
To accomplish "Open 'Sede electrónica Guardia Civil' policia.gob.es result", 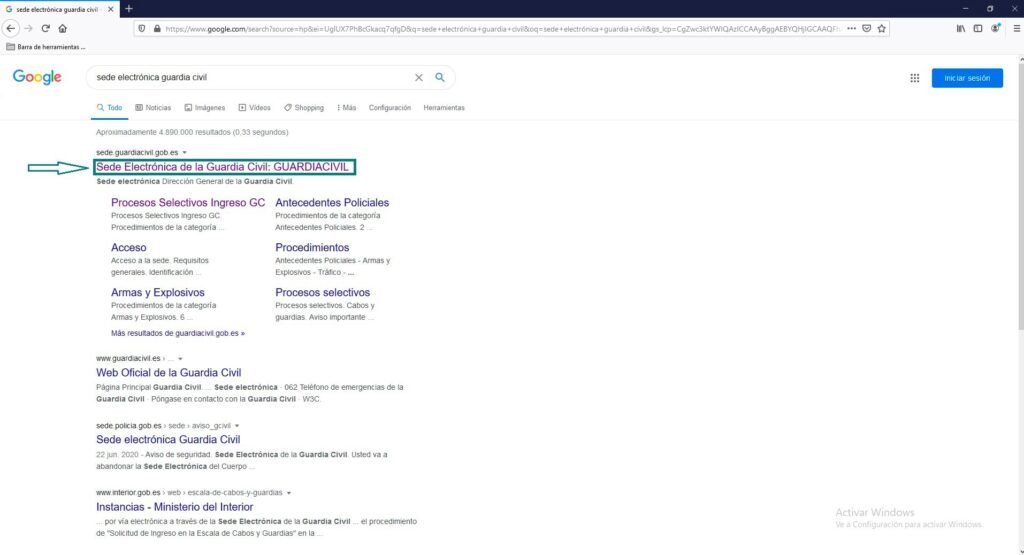I will pyautogui.click(x=168, y=440).
